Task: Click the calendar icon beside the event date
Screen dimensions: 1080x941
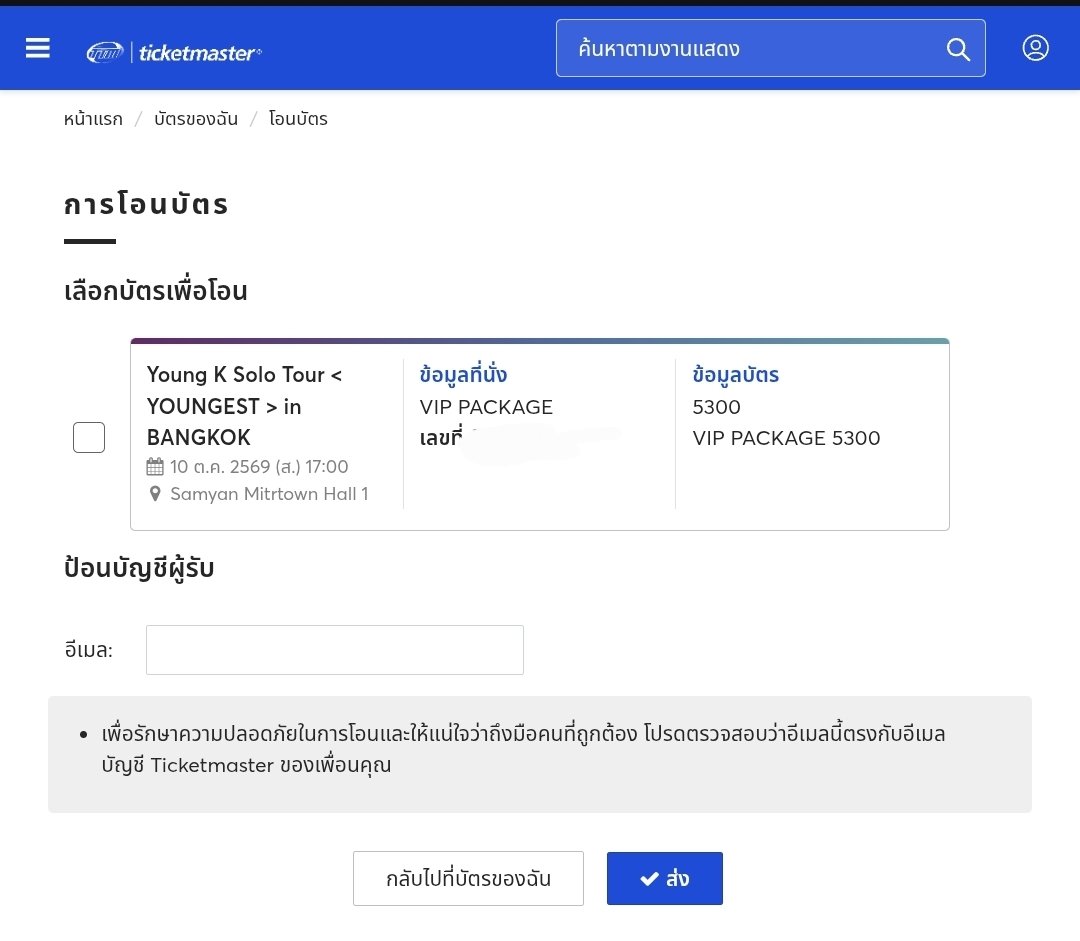Action: click(155, 466)
